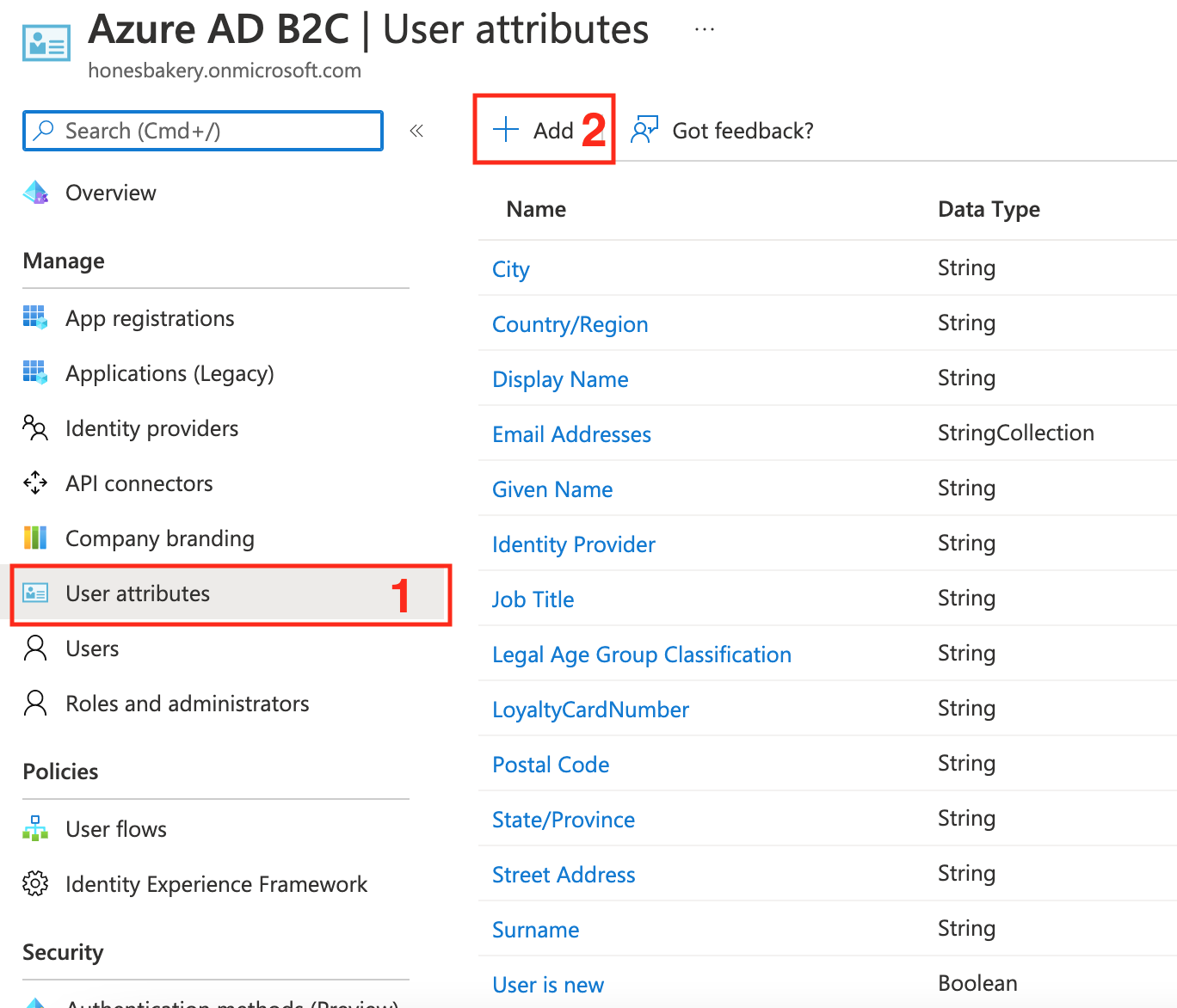Click the plus icon for Add
Image resolution: width=1177 pixels, height=1008 pixels.
click(x=506, y=130)
